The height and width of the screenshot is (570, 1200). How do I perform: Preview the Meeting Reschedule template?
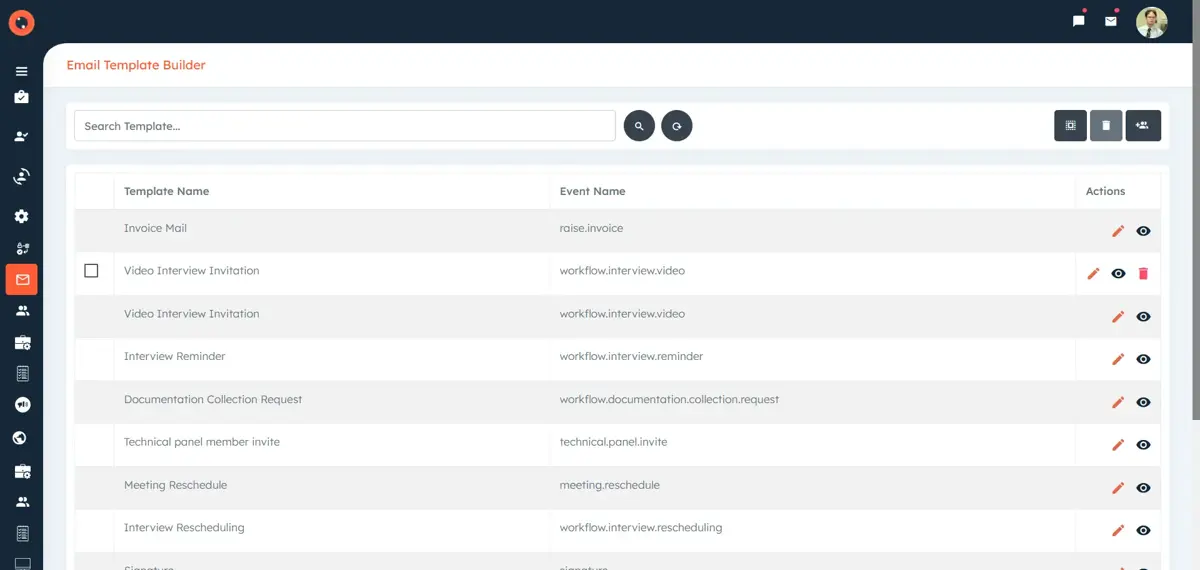(x=1143, y=488)
